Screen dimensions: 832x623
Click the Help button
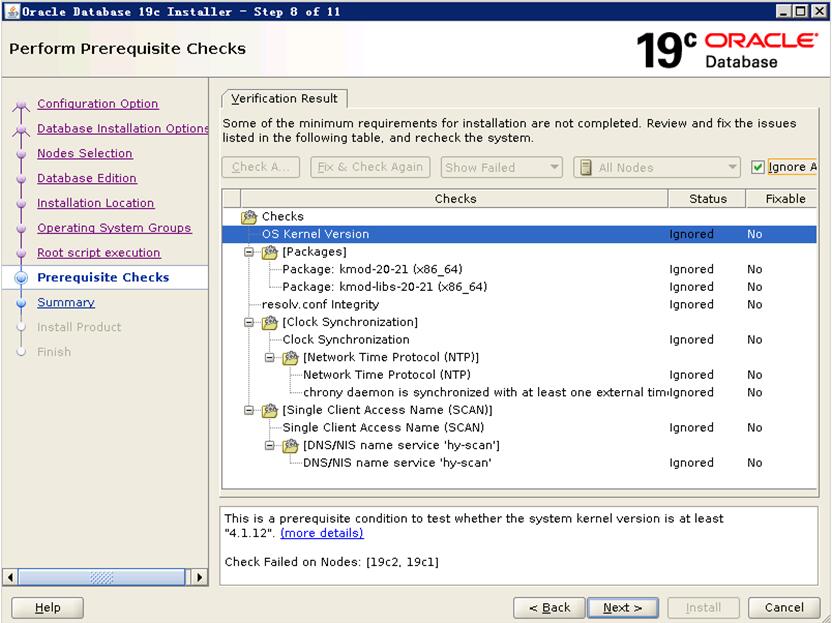pyautogui.click(x=48, y=608)
